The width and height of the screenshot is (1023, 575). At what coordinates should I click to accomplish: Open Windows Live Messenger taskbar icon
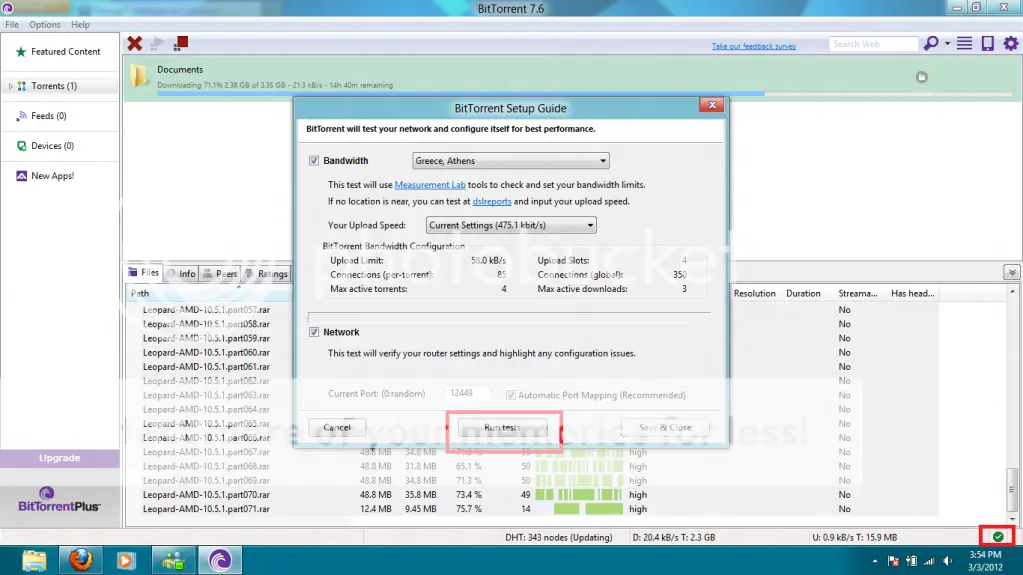174,560
